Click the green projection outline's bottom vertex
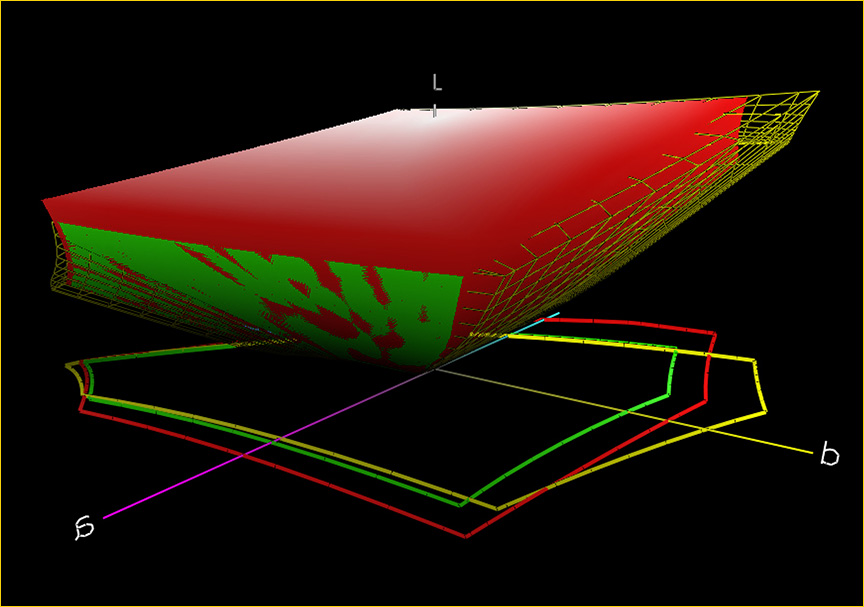 tap(461, 505)
